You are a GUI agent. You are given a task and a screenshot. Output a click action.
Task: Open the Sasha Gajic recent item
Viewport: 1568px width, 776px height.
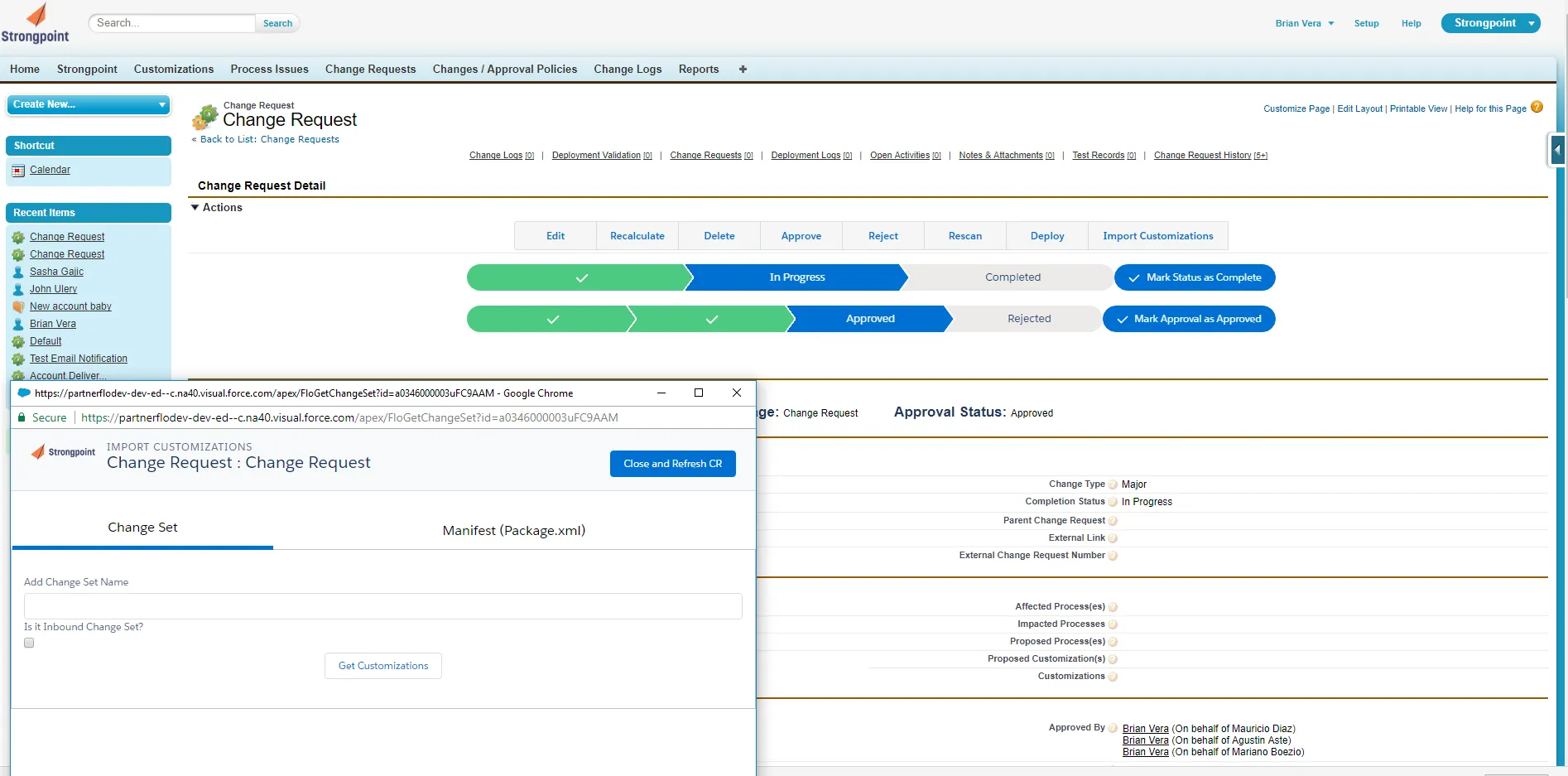click(56, 272)
